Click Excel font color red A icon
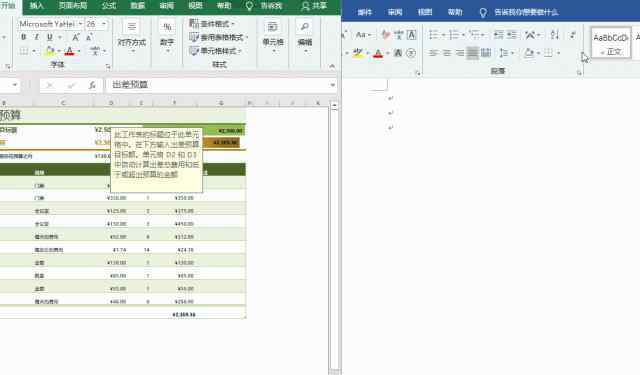 coord(69,51)
